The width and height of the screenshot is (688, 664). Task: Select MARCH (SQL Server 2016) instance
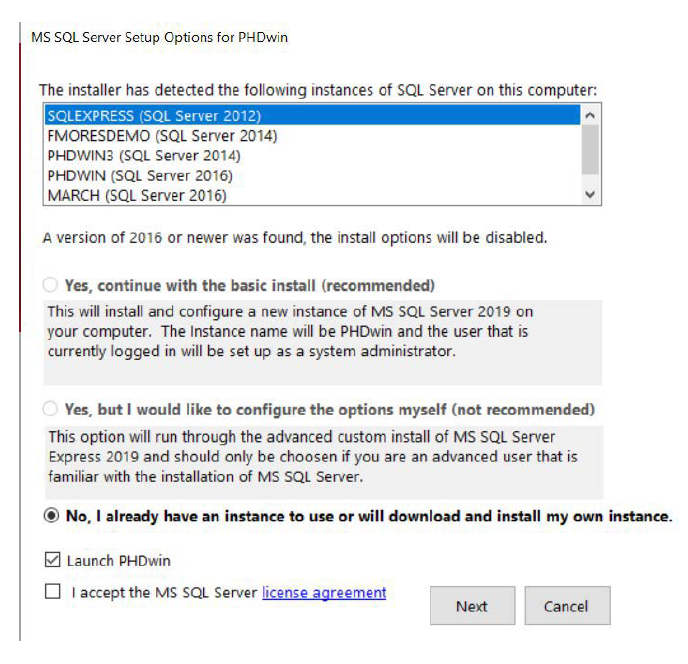coord(136,196)
